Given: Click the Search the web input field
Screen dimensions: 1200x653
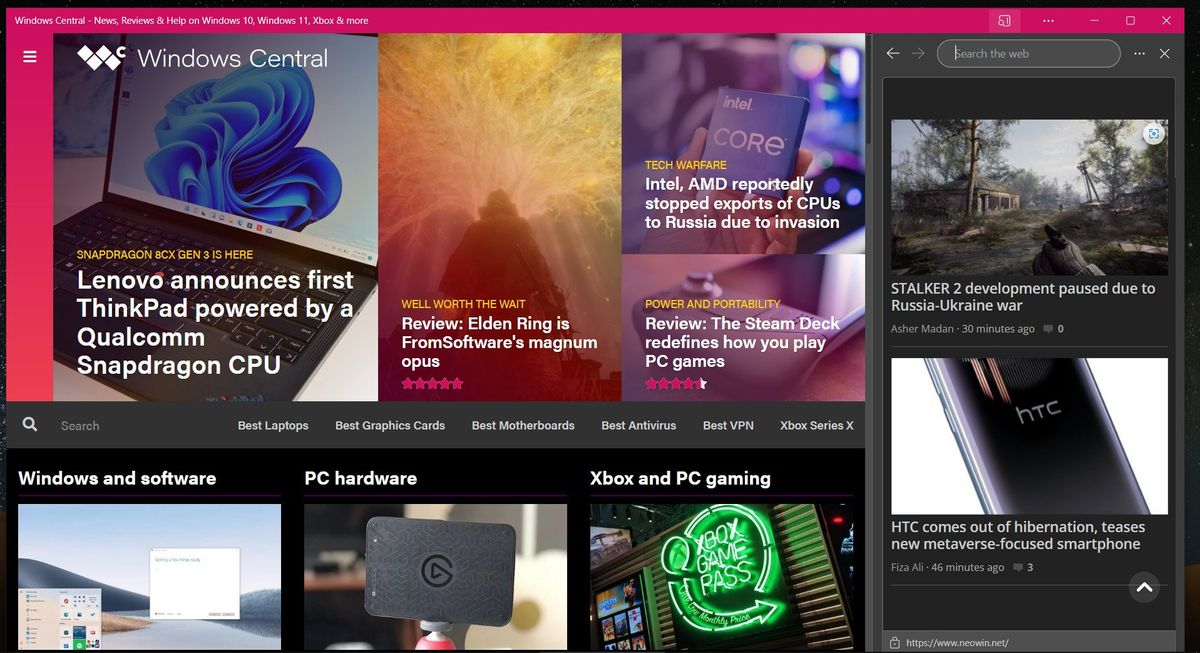Looking at the screenshot, I should 1027,53.
